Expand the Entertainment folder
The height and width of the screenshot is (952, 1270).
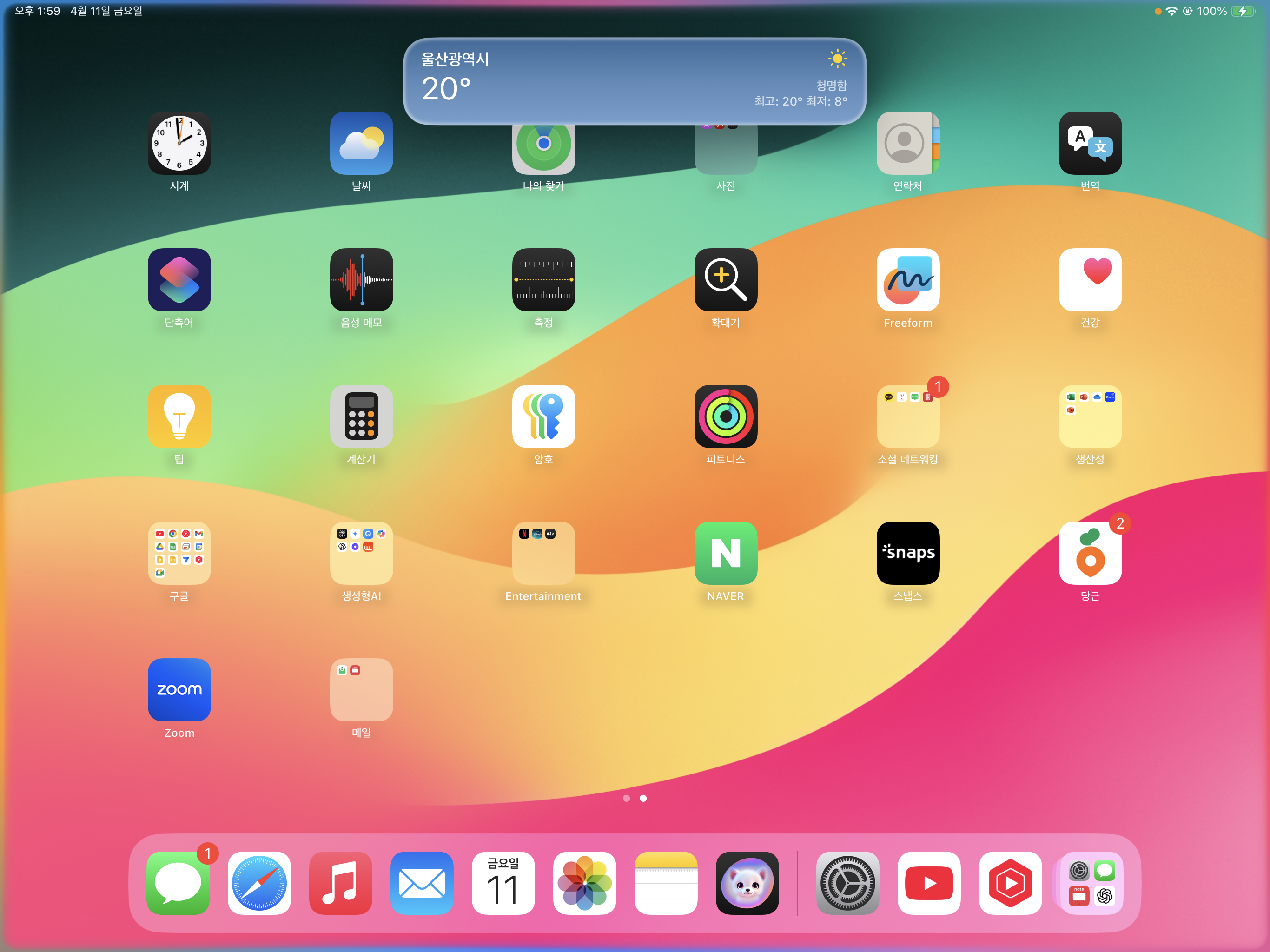click(543, 553)
